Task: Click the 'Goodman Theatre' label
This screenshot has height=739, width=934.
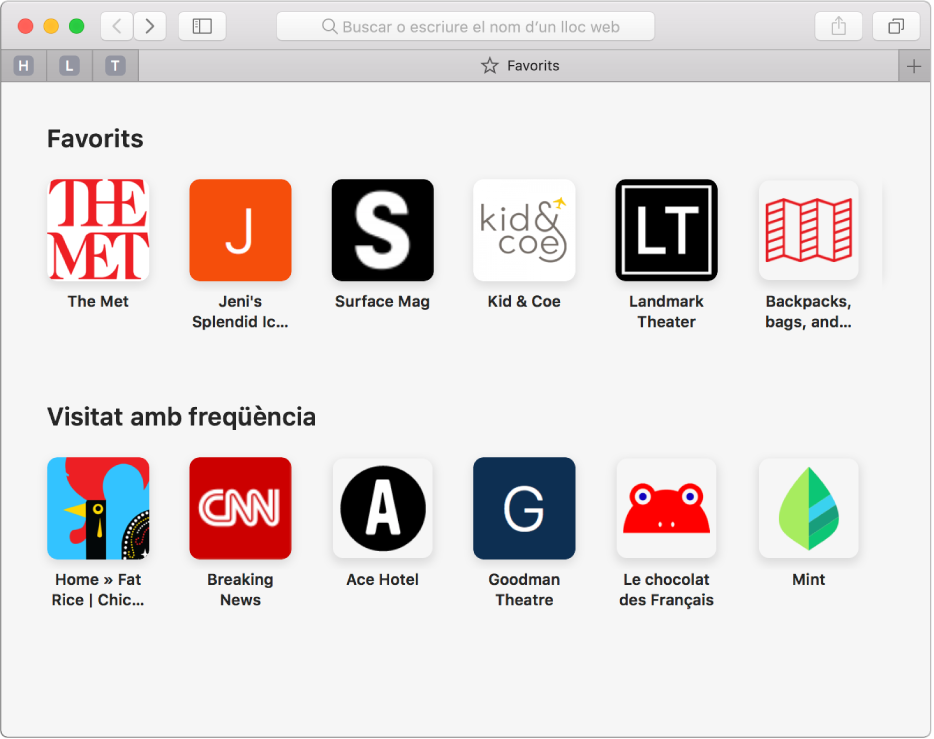Action: pos(524,590)
